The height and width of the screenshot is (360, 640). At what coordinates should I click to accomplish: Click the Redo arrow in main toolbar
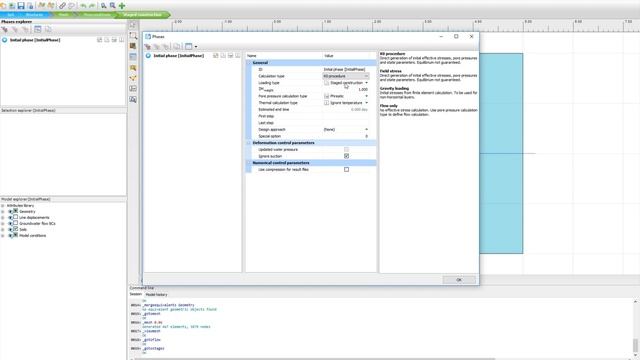(x=92, y=6)
